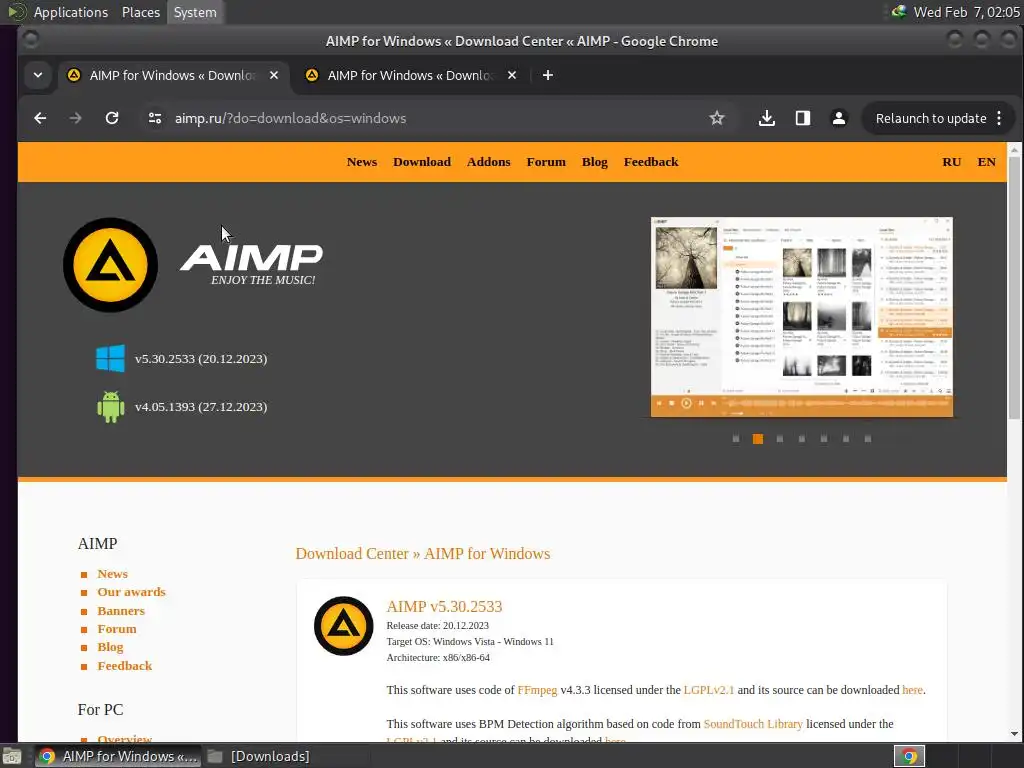The width and height of the screenshot is (1024, 768).
Task: Open the tab search dropdown arrow
Action: coord(38,75)
